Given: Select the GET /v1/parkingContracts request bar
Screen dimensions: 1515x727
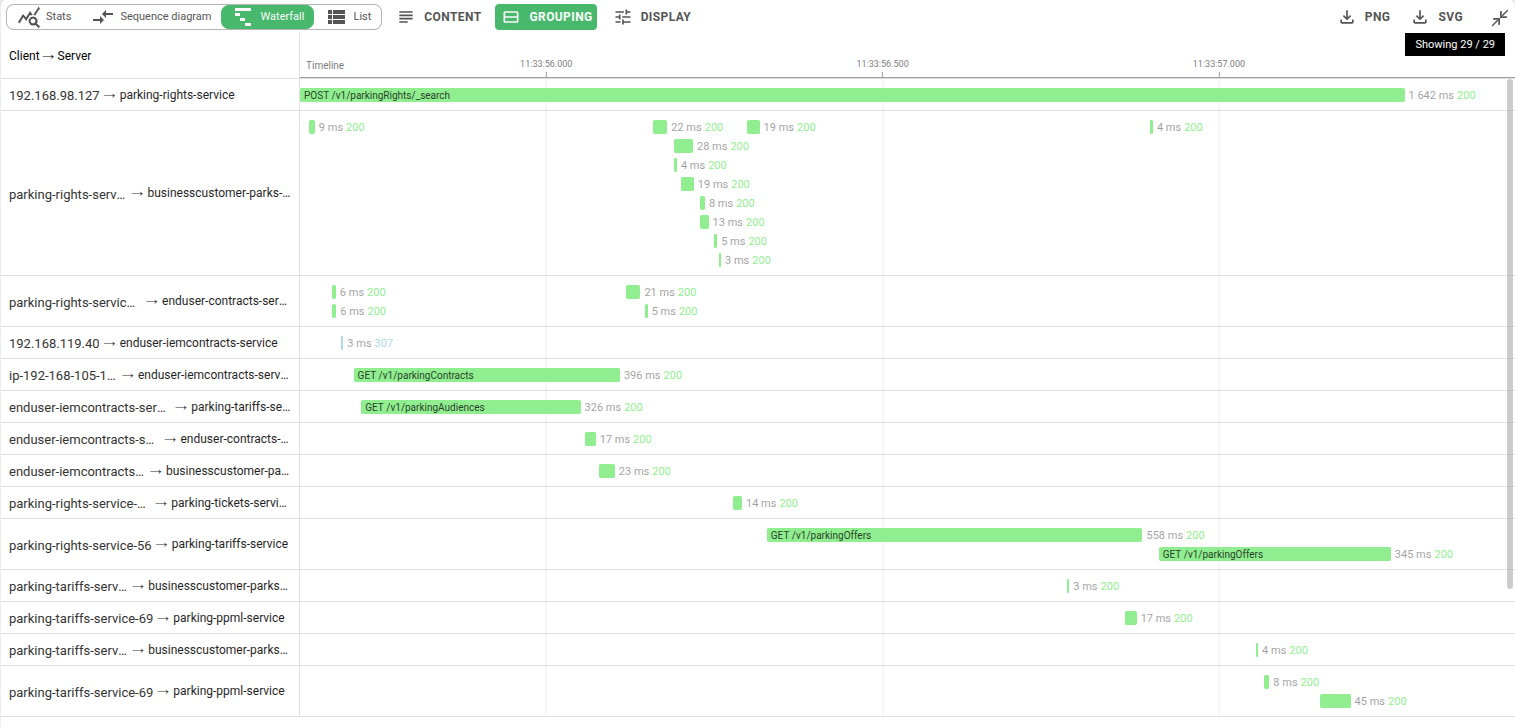Looking at the screenshot, I should 487,375.
